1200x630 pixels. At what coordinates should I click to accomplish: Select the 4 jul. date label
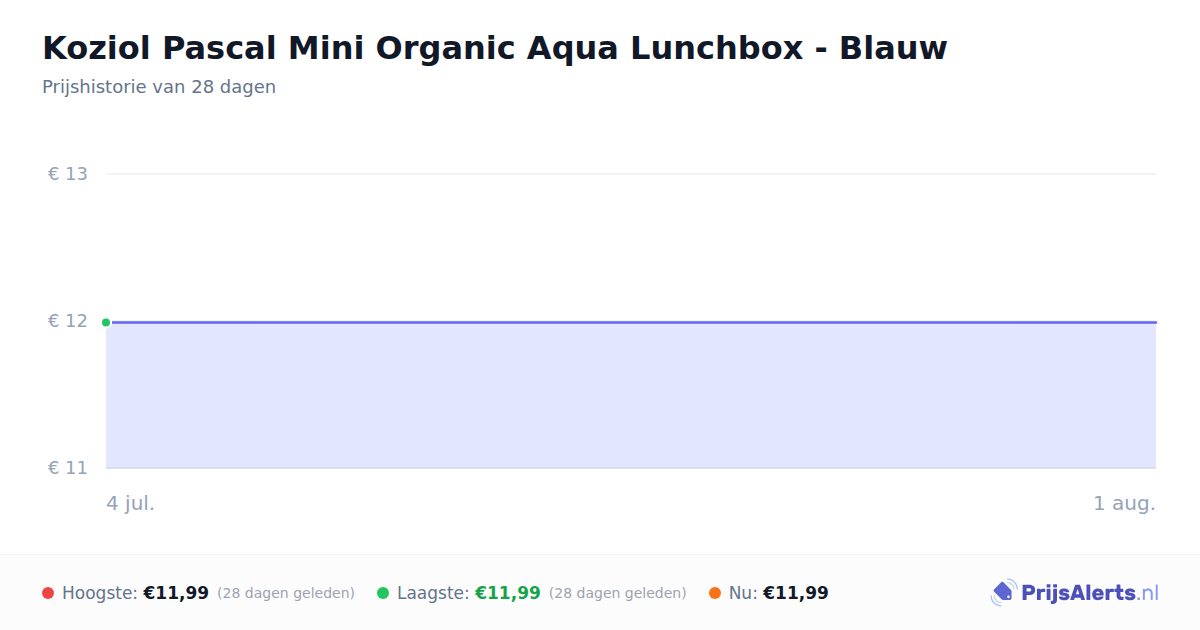[x=131, y=503]
